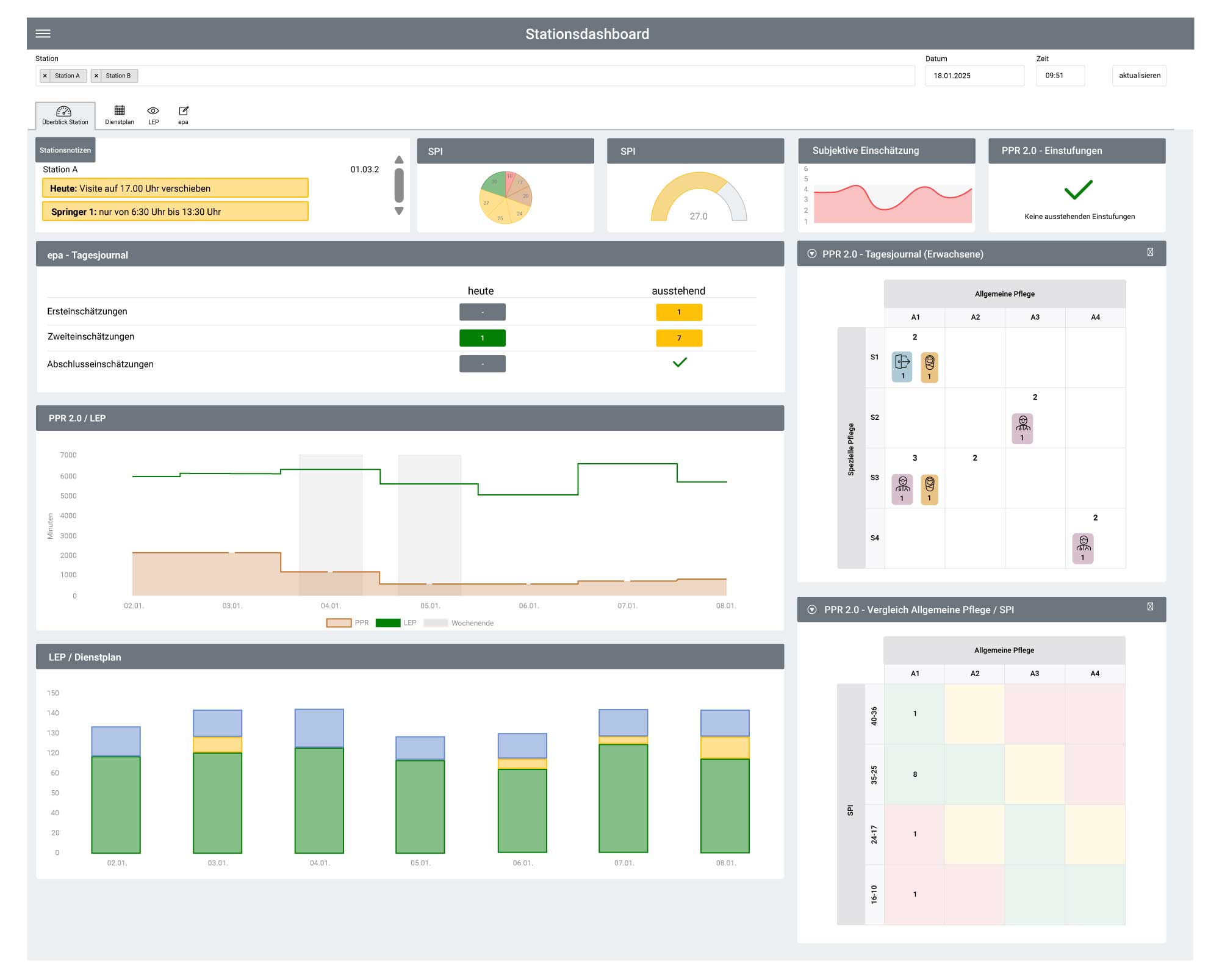Click expand icon on PPR Tagesjournal panel
Image resolution: width=1222 pixels, height=980 pixels.
[x=1150, y=253]
